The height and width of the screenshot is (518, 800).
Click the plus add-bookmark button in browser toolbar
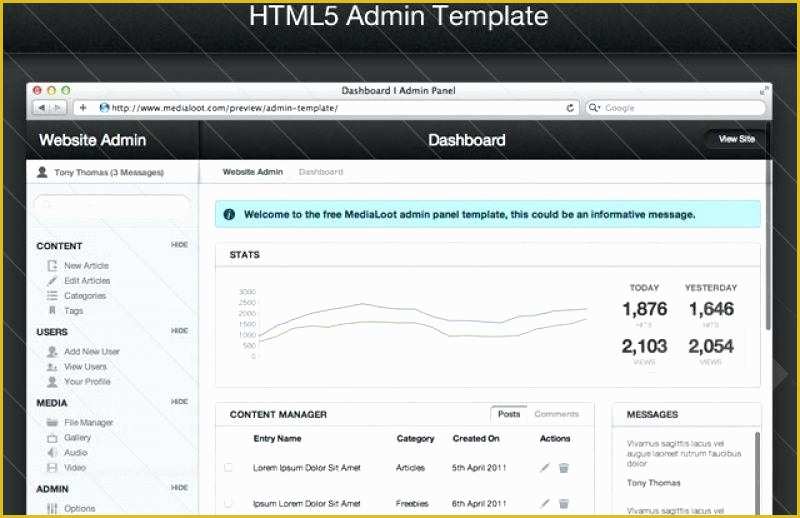[83, 108]
